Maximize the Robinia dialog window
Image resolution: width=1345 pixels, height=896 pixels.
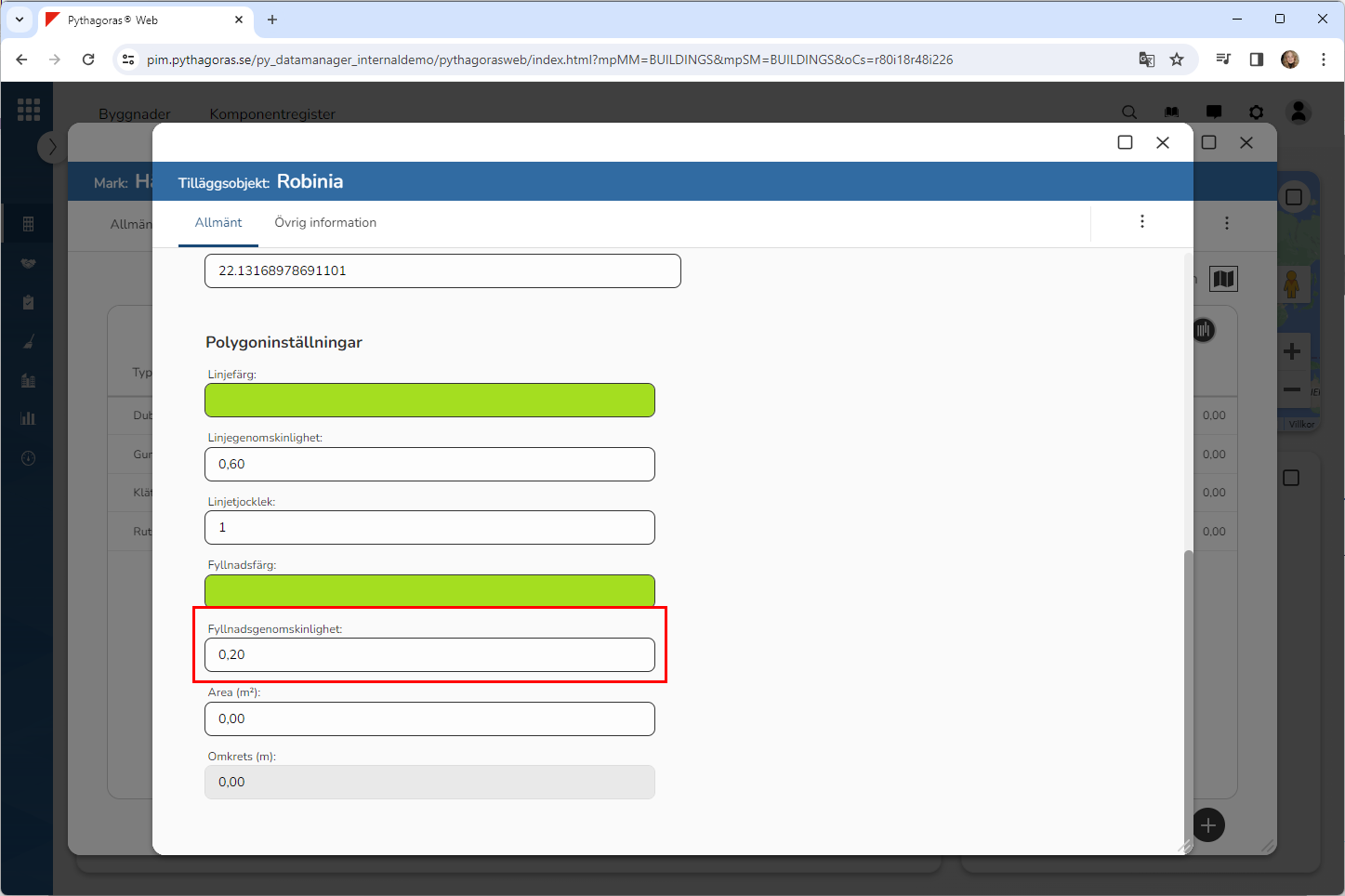1125,142
